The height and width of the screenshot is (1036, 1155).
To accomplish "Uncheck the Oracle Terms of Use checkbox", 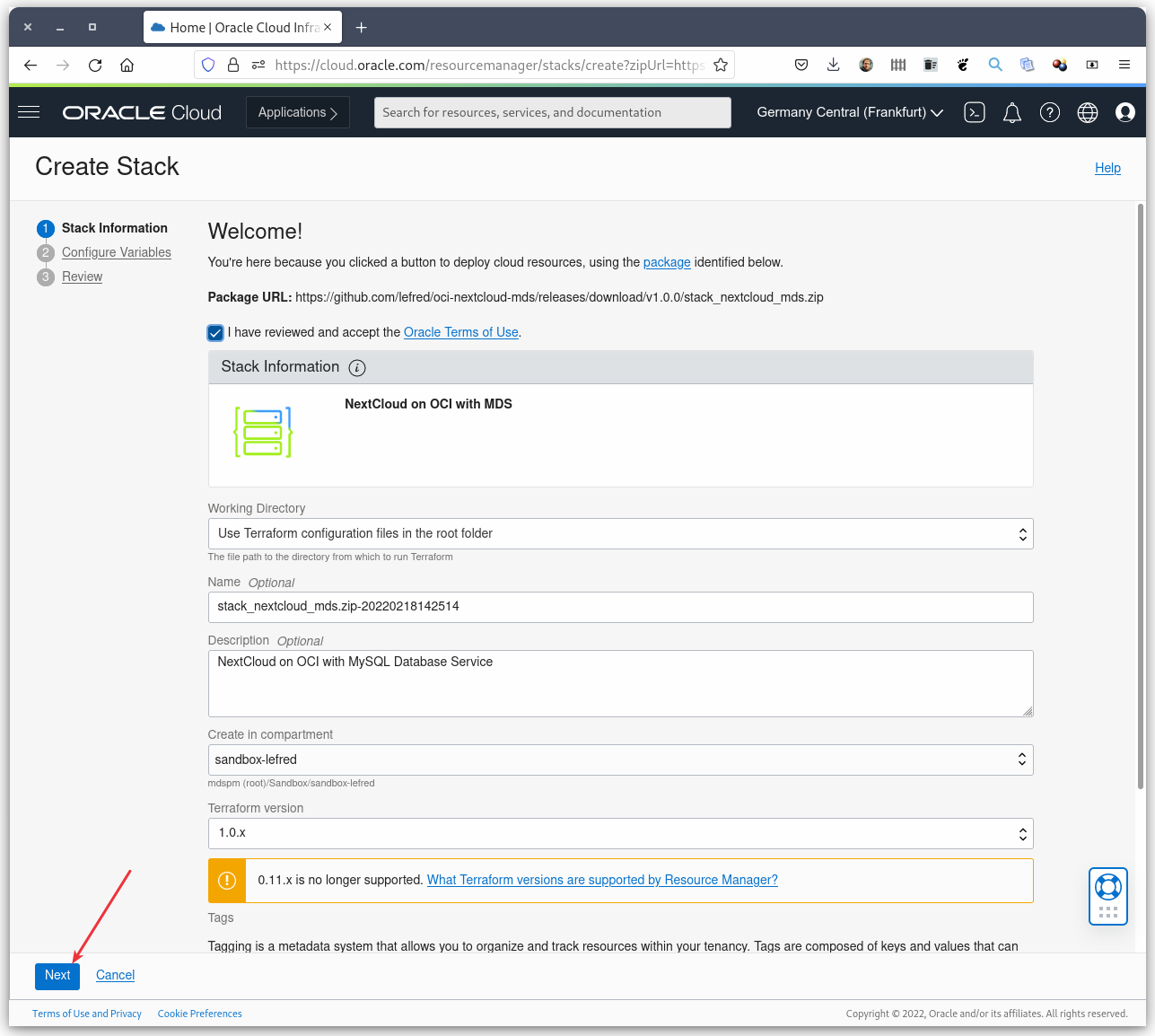I will pyautogui.click(x=215, y=333).
